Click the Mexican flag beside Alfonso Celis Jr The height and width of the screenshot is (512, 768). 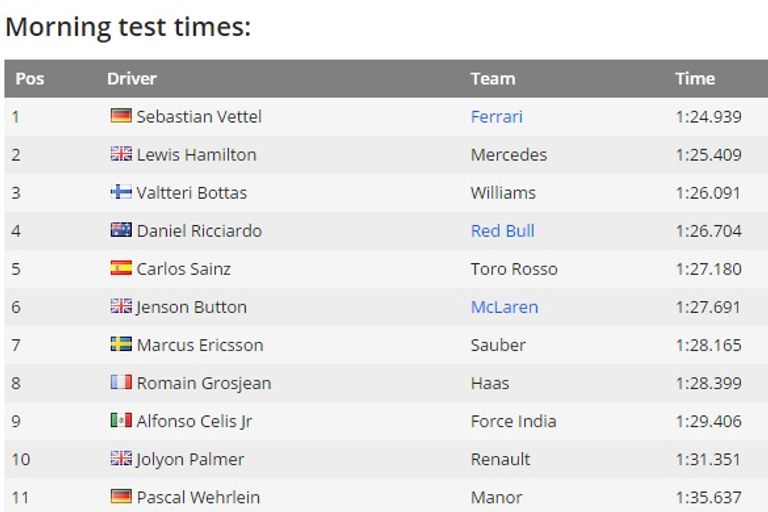[x=121, y=420]
